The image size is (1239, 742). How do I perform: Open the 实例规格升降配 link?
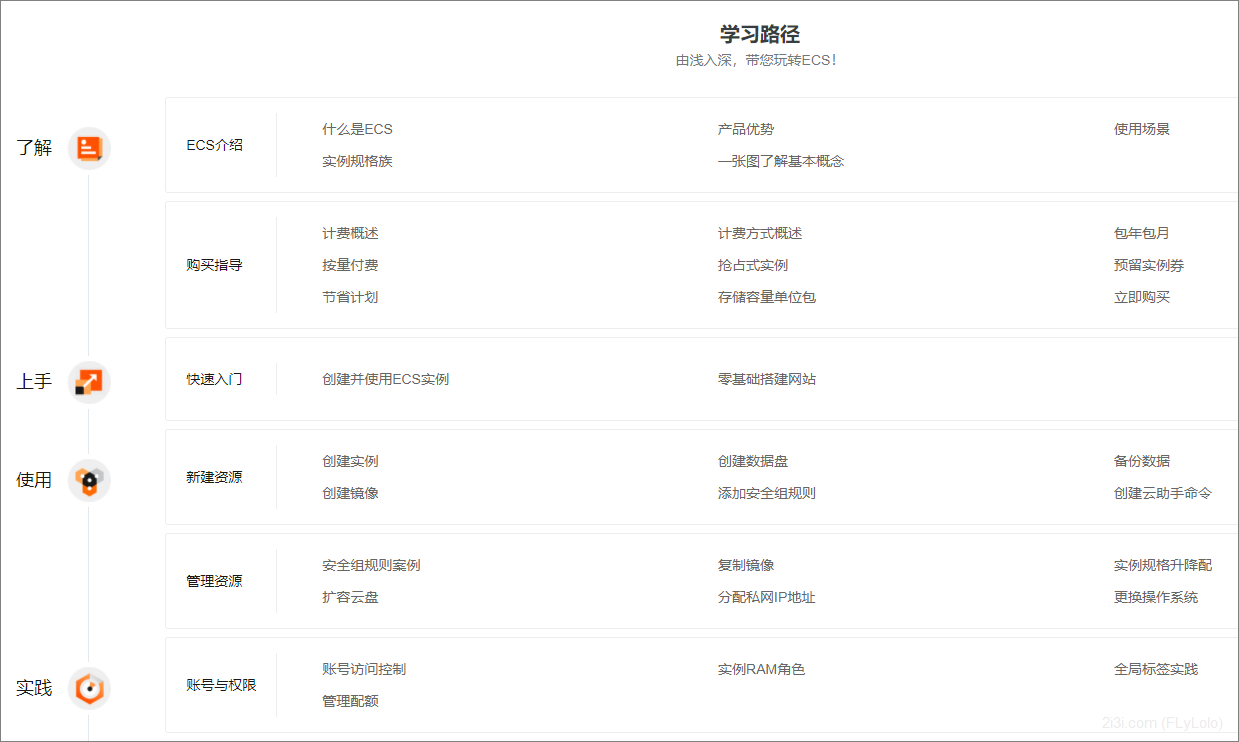(1163, 565)
